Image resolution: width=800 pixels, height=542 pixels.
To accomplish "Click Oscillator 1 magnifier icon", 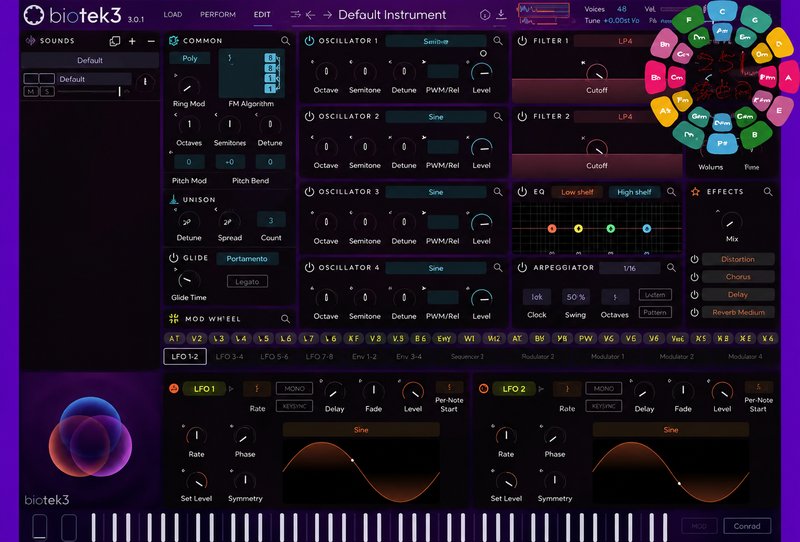I will click(497, 40).
